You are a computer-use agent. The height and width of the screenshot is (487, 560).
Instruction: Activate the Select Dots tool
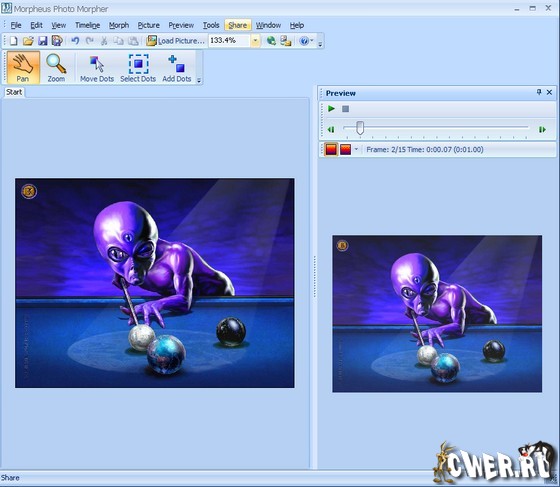pyautogui.click(x=138, y=67)
